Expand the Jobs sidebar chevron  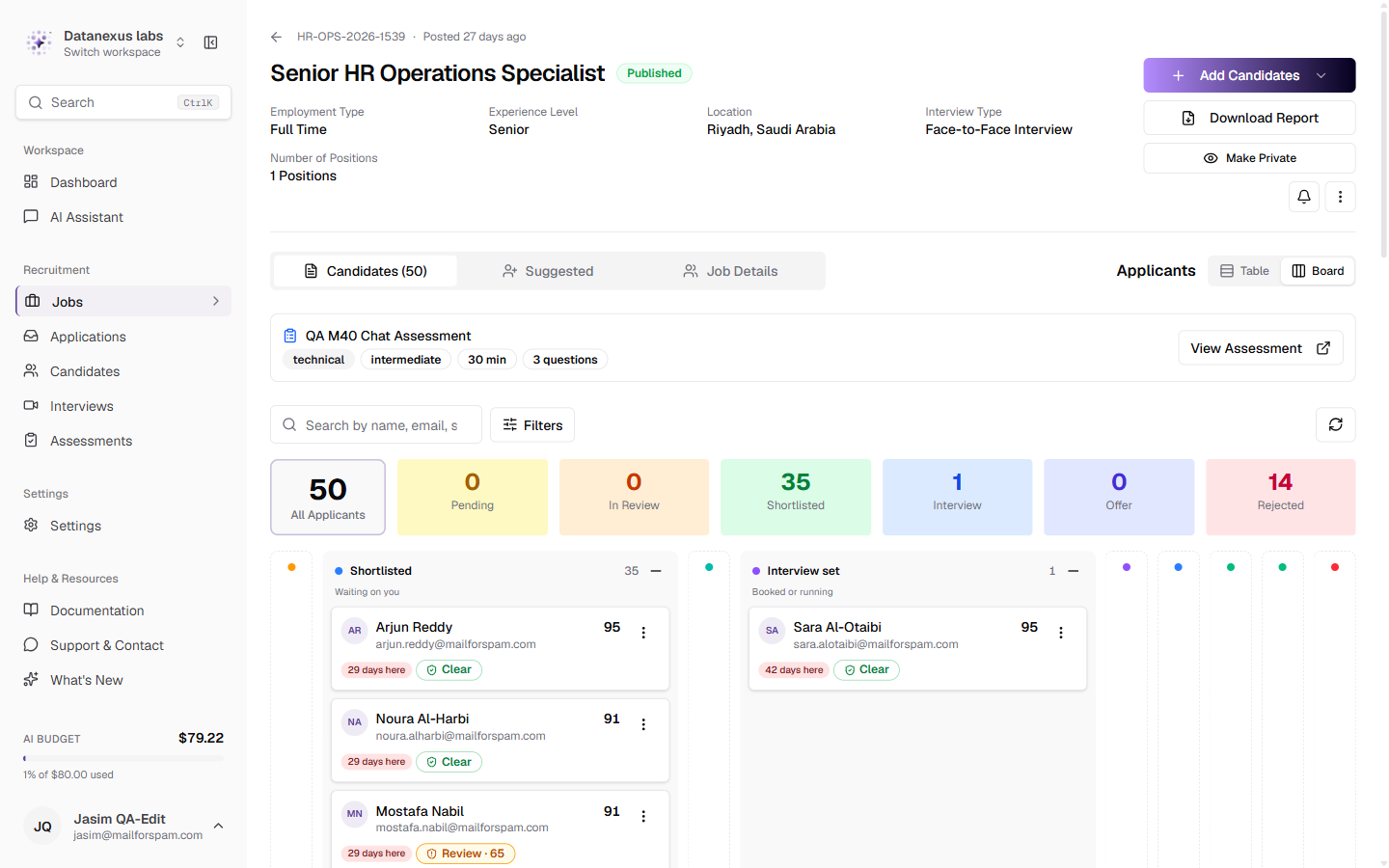coord(216,301)
